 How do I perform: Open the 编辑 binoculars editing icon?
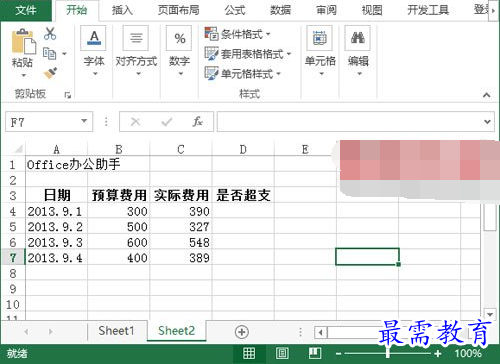(358, 38)
